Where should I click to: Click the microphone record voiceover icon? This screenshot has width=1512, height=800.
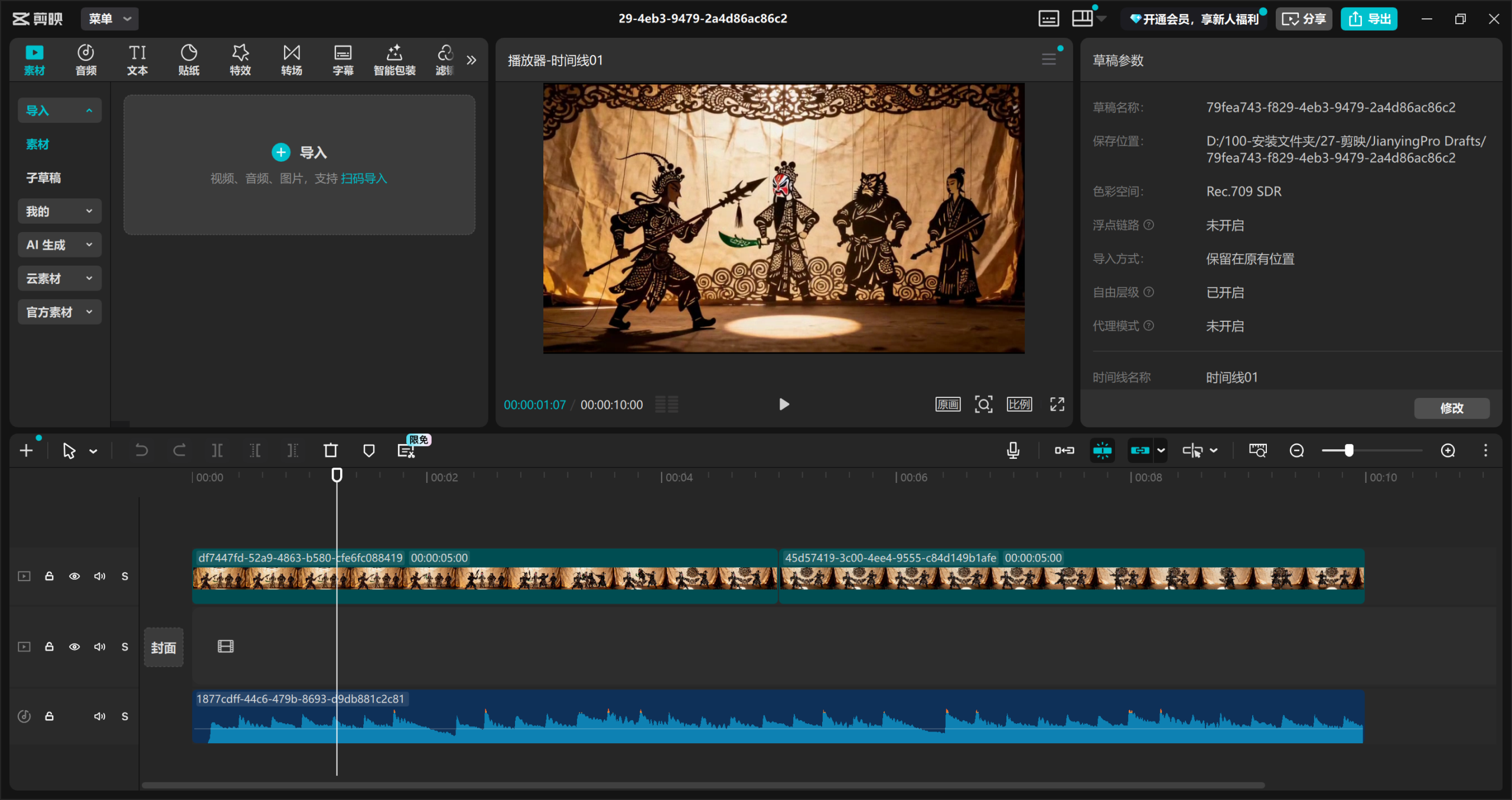click(x=1013, y=450)
